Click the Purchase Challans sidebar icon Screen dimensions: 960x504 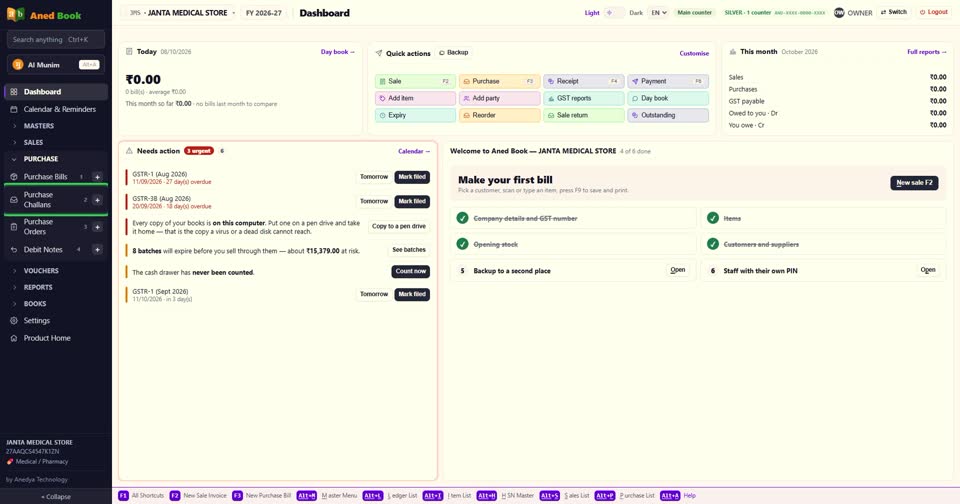point(13,200)
